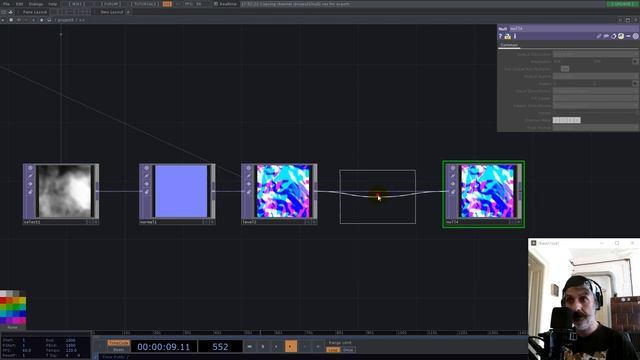This screenshot has width=640, height=360.
Task: Click the timecode field 00:00:09.11
Action: [x=164, y=347]
